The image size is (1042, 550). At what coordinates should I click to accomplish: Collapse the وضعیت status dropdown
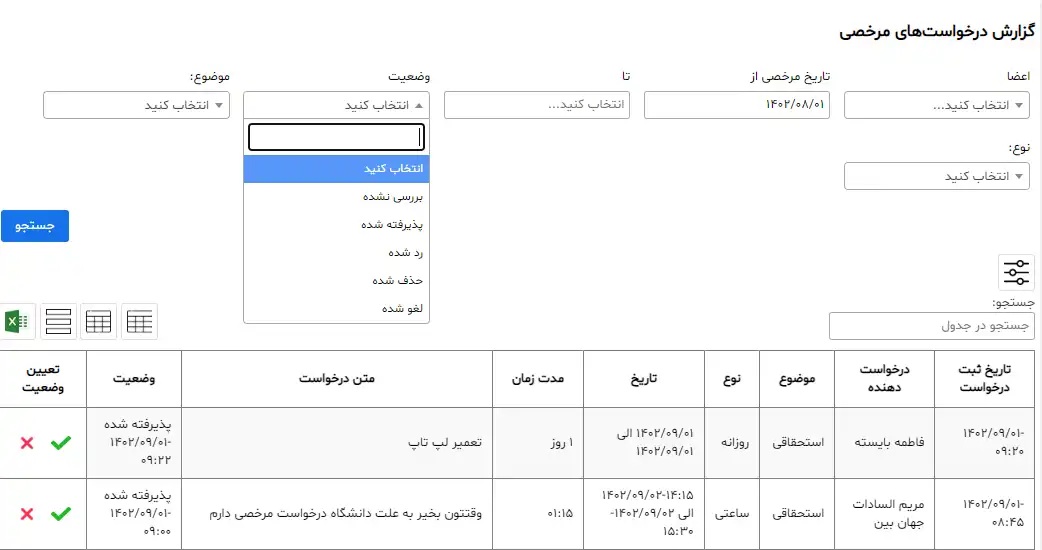[x=336, y=105]
